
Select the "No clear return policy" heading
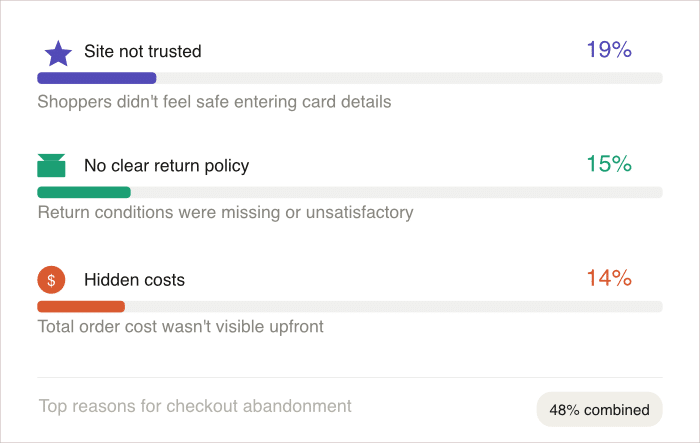pos(166,165)
